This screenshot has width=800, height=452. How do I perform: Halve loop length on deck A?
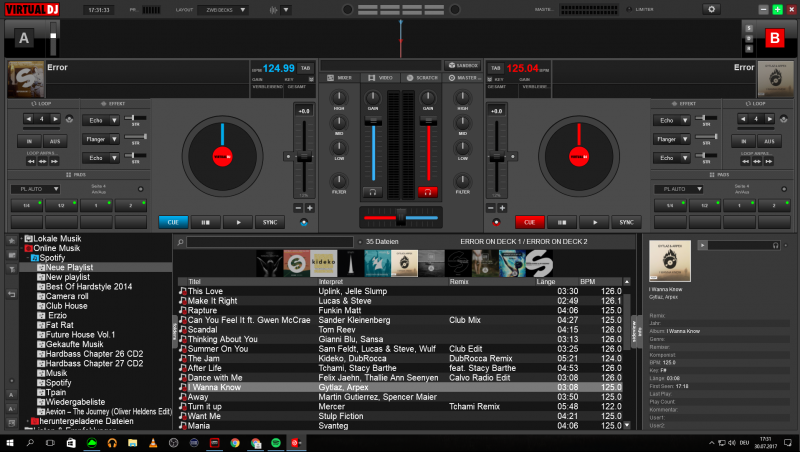pyautogui.click(x=29, y=119)
